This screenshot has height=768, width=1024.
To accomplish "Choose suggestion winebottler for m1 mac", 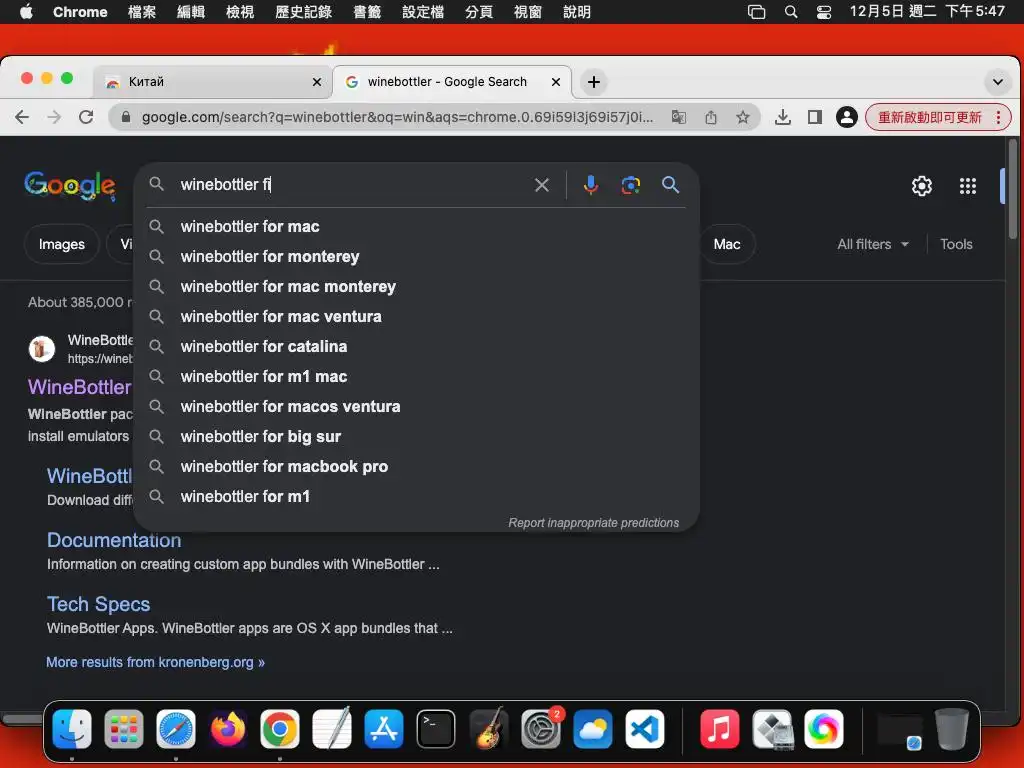I will pos(416,377).
